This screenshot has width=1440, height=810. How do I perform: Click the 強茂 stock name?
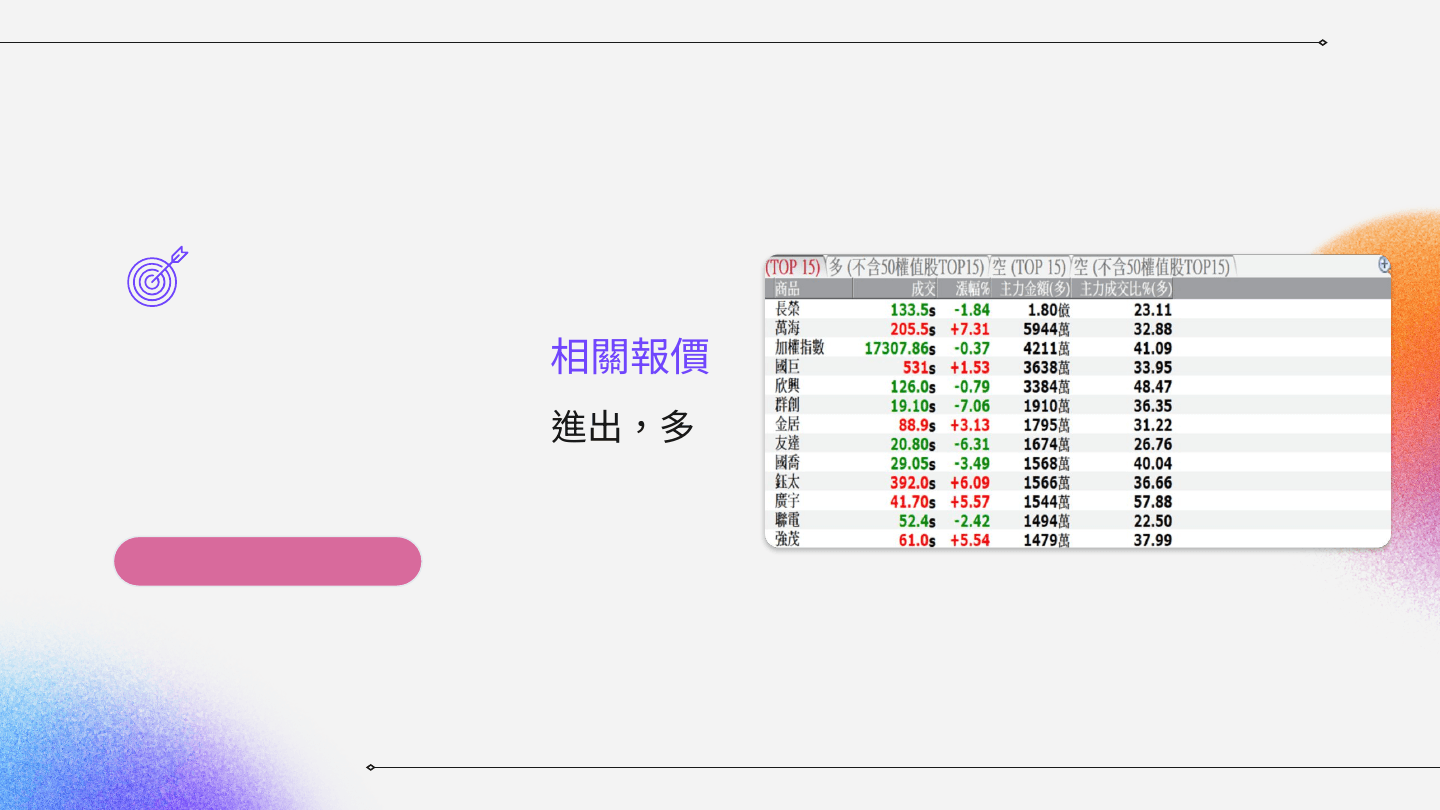(788, 540)
